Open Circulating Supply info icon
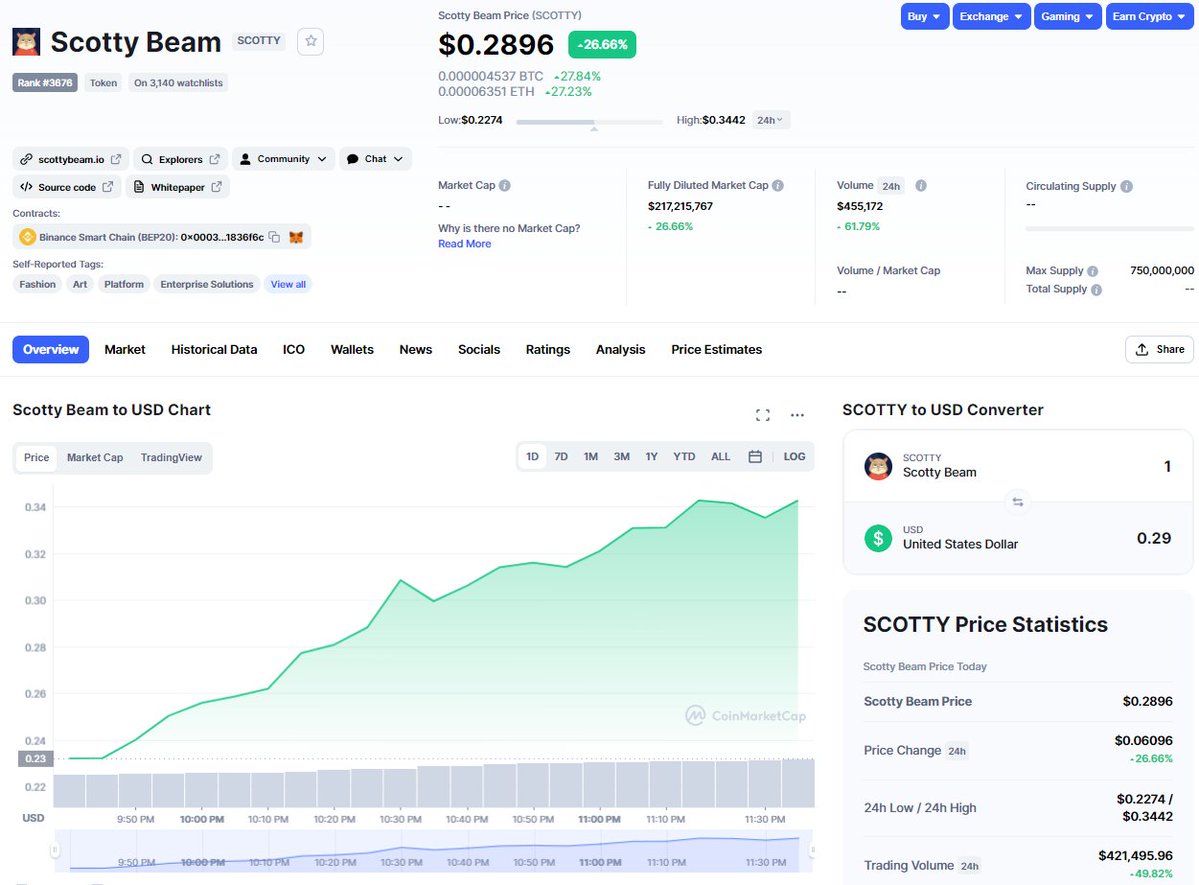This screenshot has width=1199, height=885. [1126, 186]
